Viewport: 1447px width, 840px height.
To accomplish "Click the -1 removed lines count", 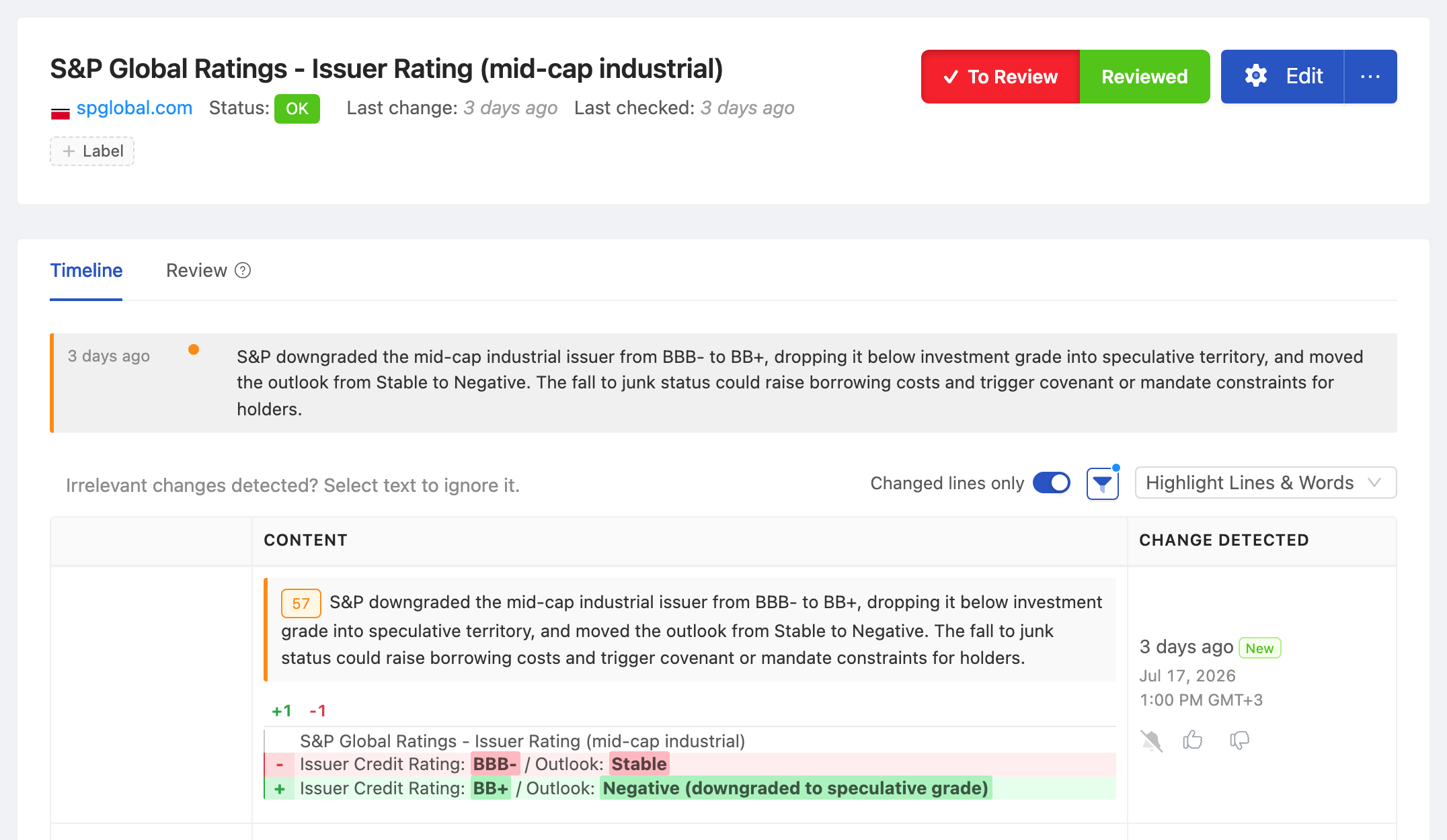I will 317,711.
